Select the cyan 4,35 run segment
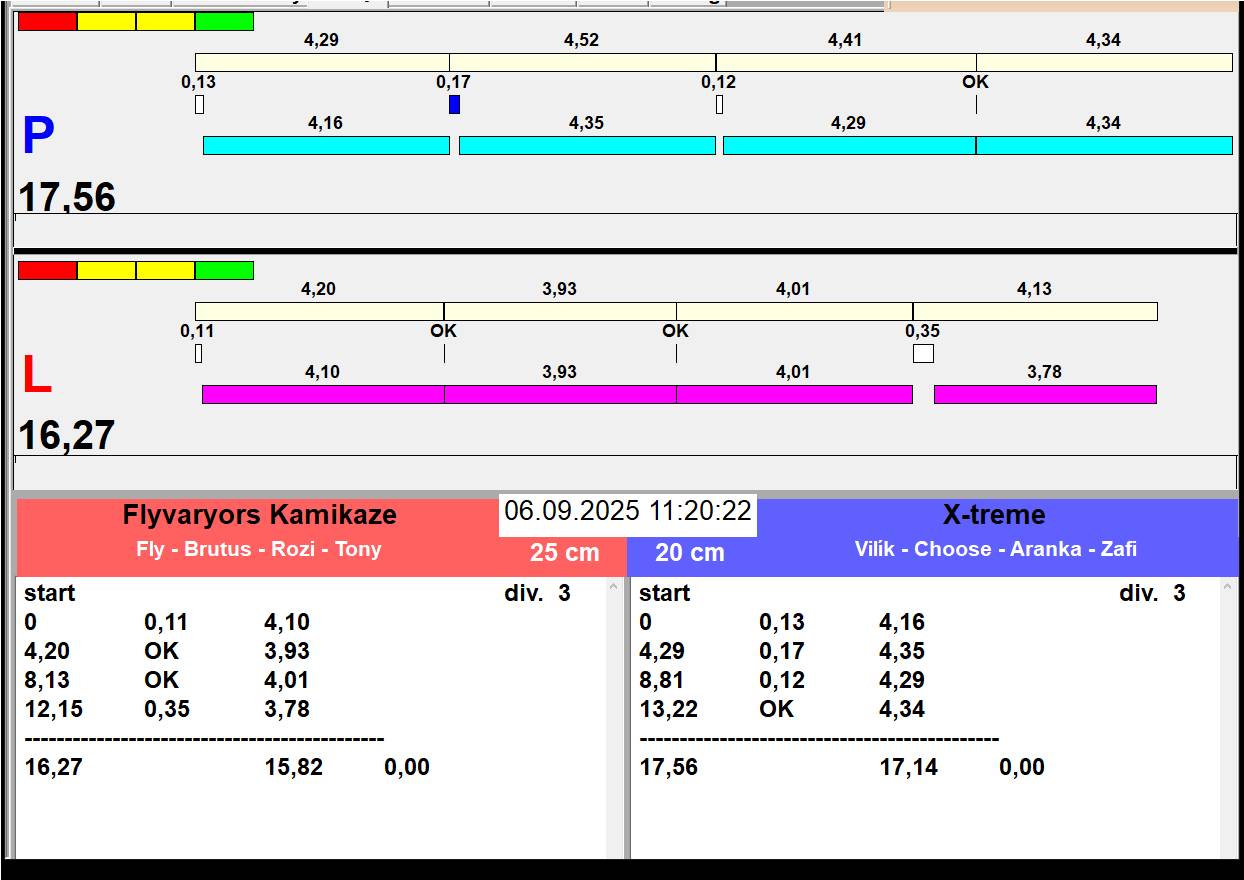Image resolution: width=1244 pixels, height=880 pixels. (x=587, y=145)
